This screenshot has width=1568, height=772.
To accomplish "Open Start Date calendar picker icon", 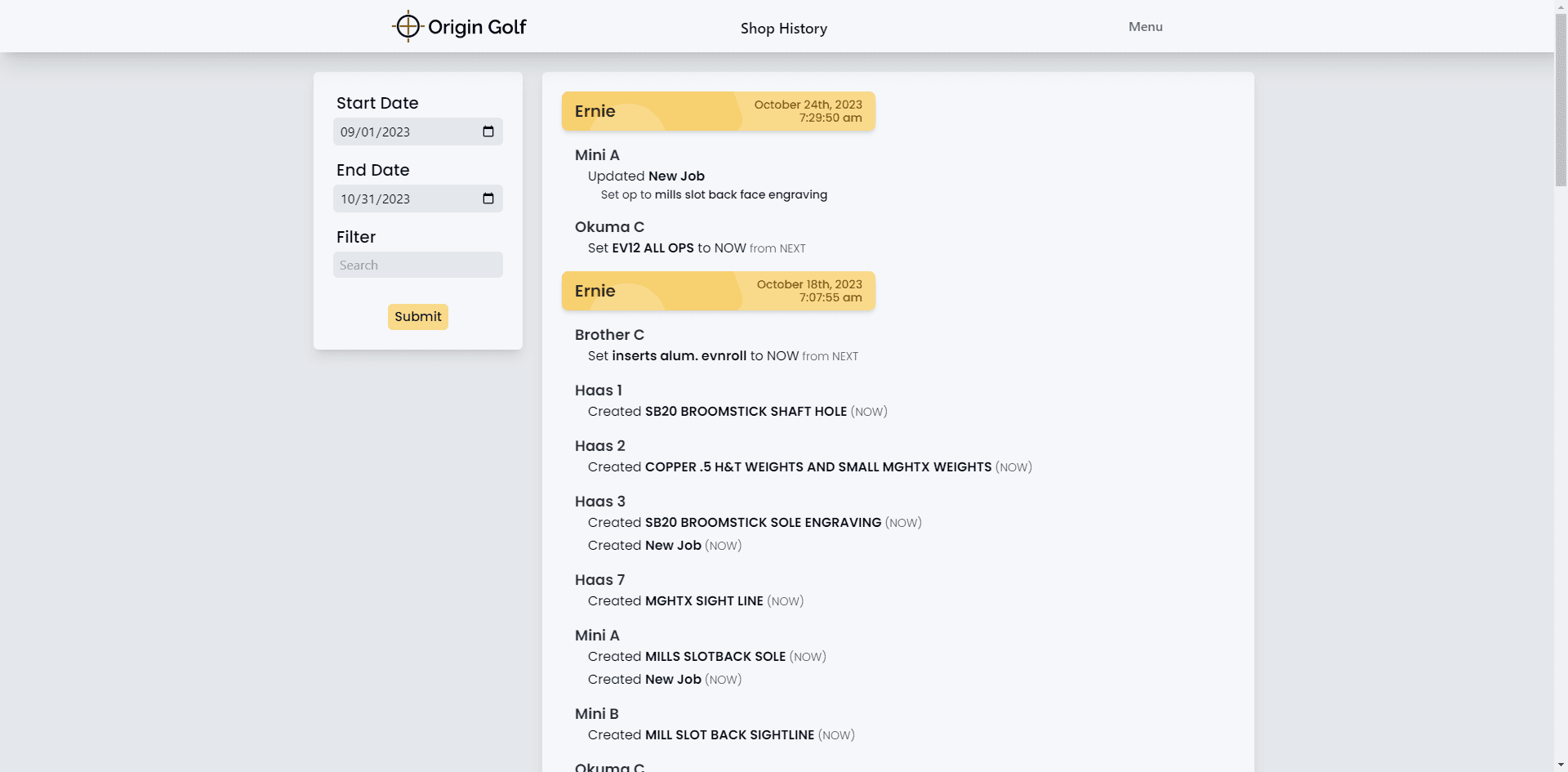I will [x=488, y=132].
